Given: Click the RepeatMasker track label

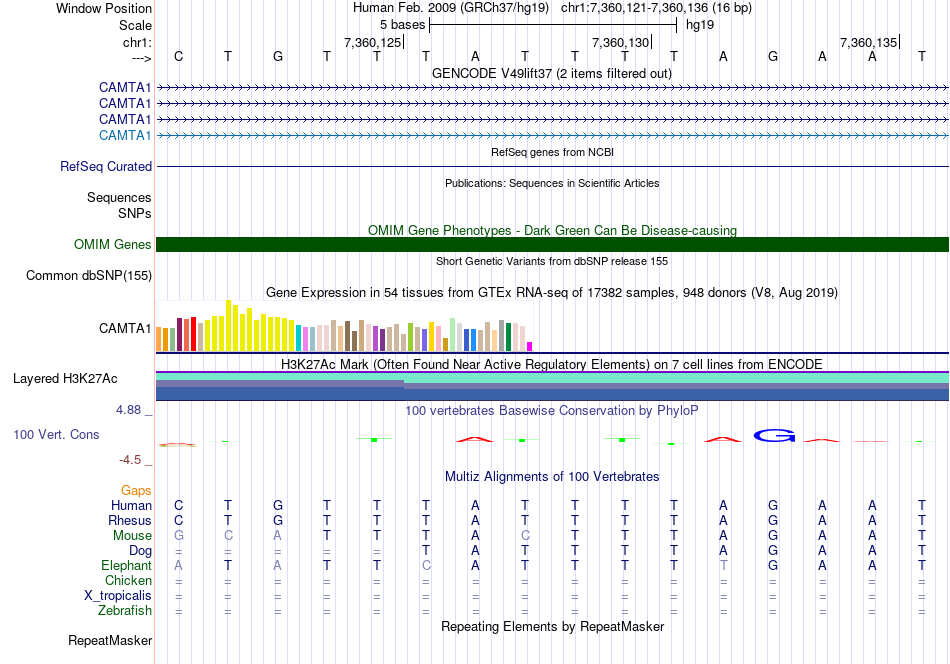Looking at the screenshot, I should pos(110,640).
